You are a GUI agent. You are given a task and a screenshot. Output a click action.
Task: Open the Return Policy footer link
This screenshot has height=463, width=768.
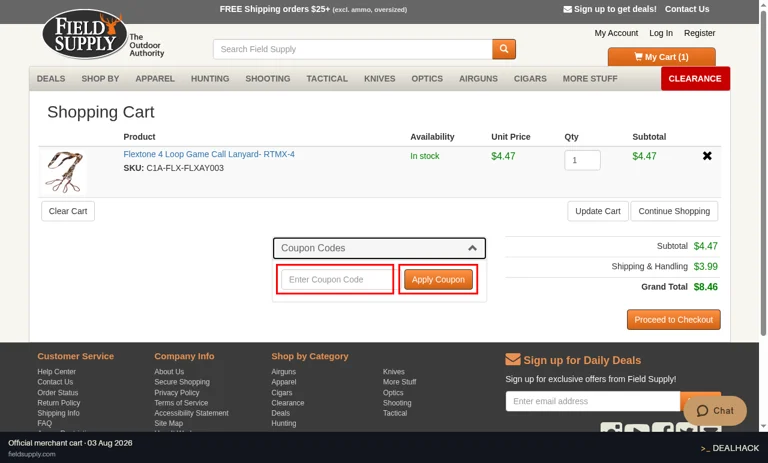[59, 403]
